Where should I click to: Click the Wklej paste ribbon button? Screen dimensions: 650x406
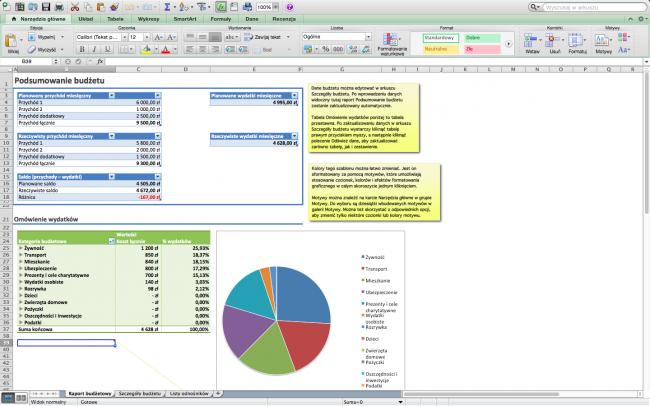(x=12, y=43)
